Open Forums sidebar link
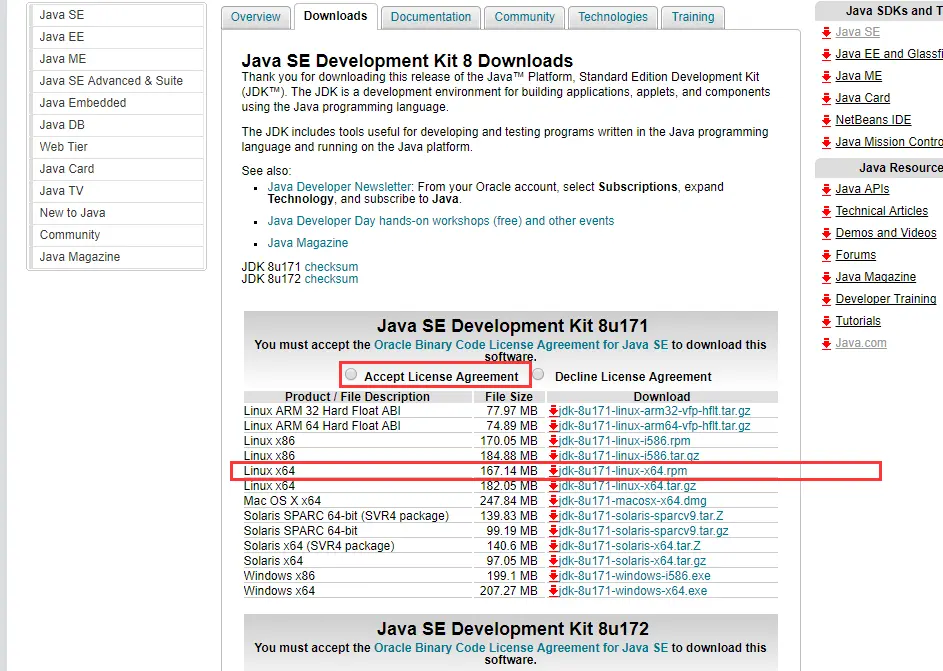 (x=856, y=255)
